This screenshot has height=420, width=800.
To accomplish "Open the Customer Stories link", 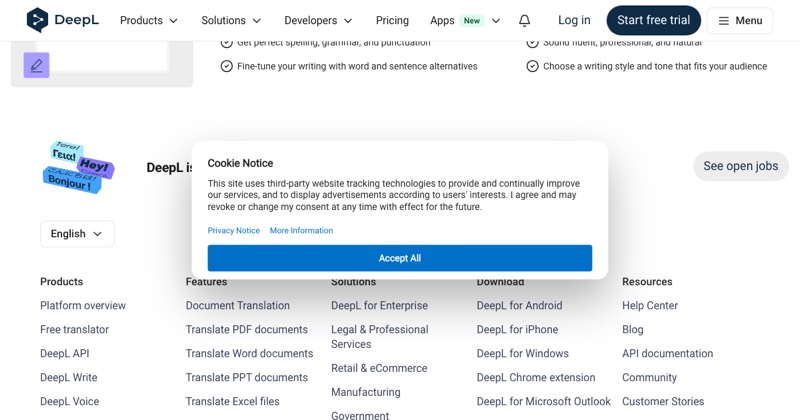I will pos(663,402).
